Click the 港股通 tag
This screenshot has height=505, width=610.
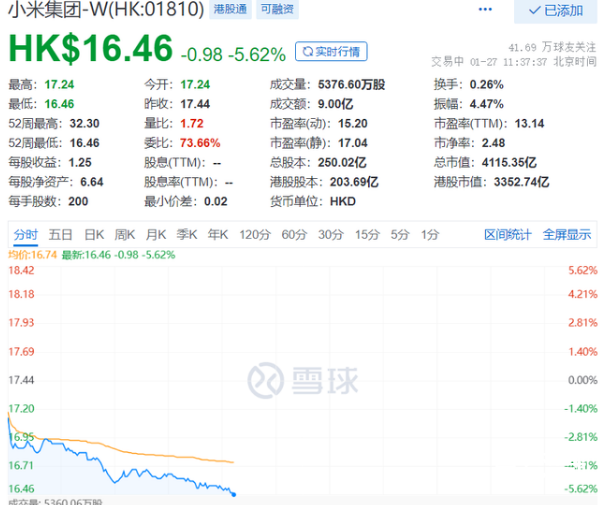230,9
